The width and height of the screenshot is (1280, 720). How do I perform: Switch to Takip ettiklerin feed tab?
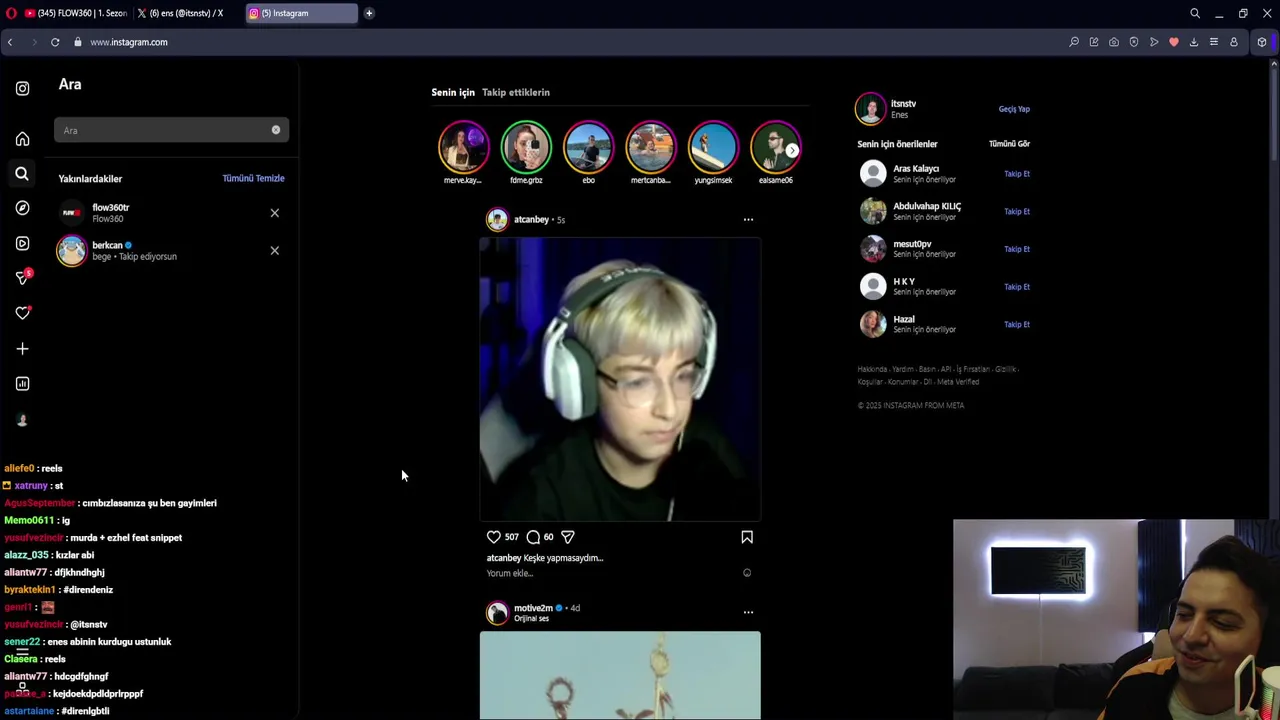516,92
